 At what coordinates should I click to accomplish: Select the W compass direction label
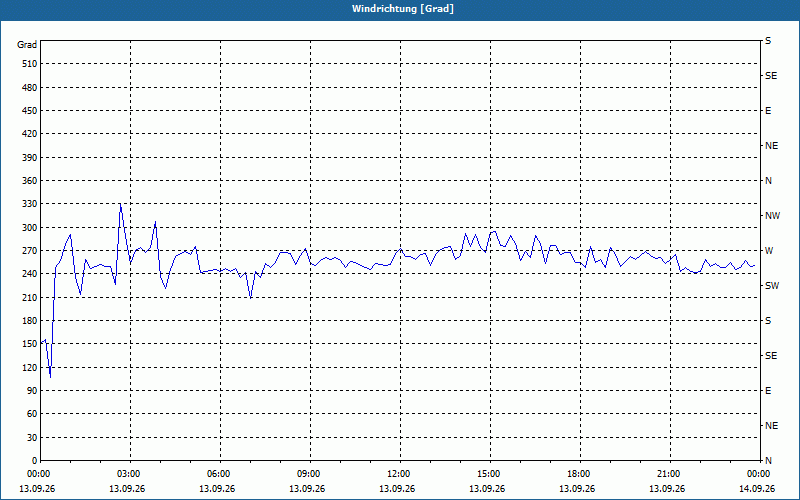point(769,251)
